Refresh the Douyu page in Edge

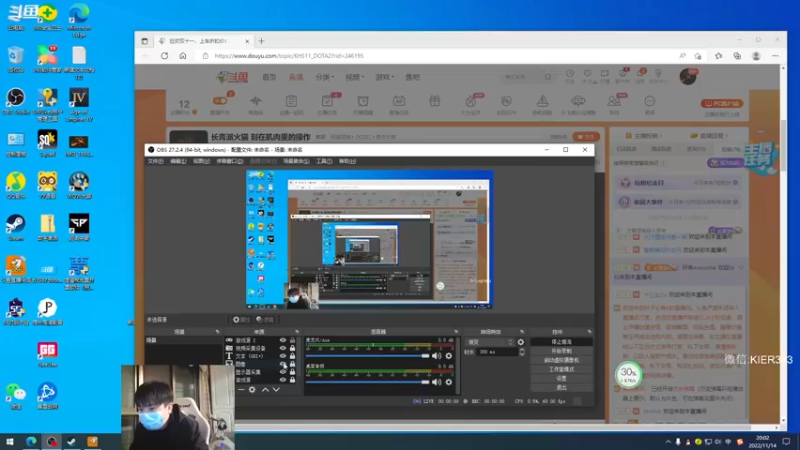coord(164,56)
